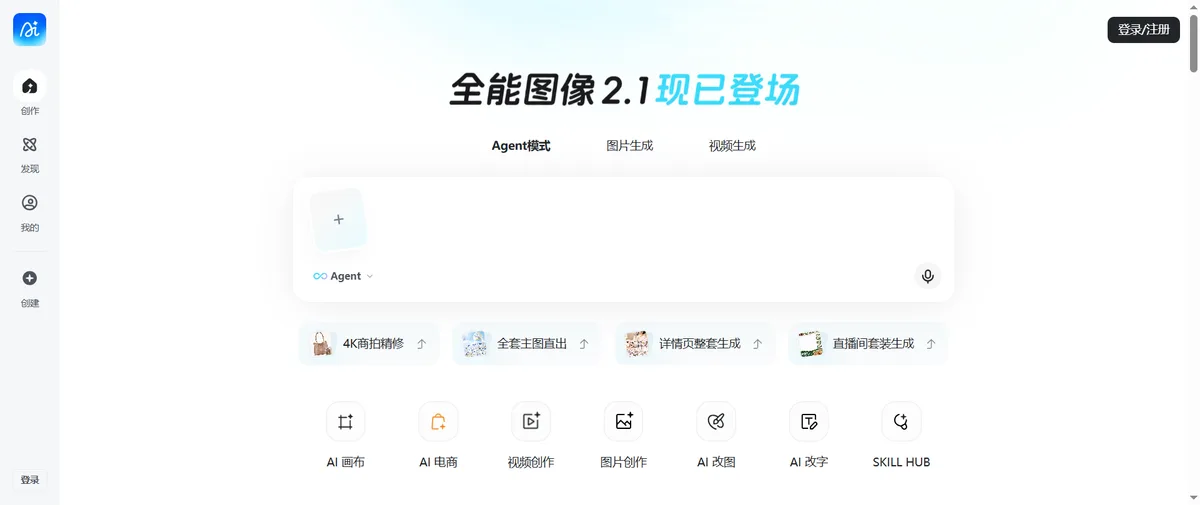Add an image with the plus tile
Screen dimensions: 1200x505
(338, 220)
